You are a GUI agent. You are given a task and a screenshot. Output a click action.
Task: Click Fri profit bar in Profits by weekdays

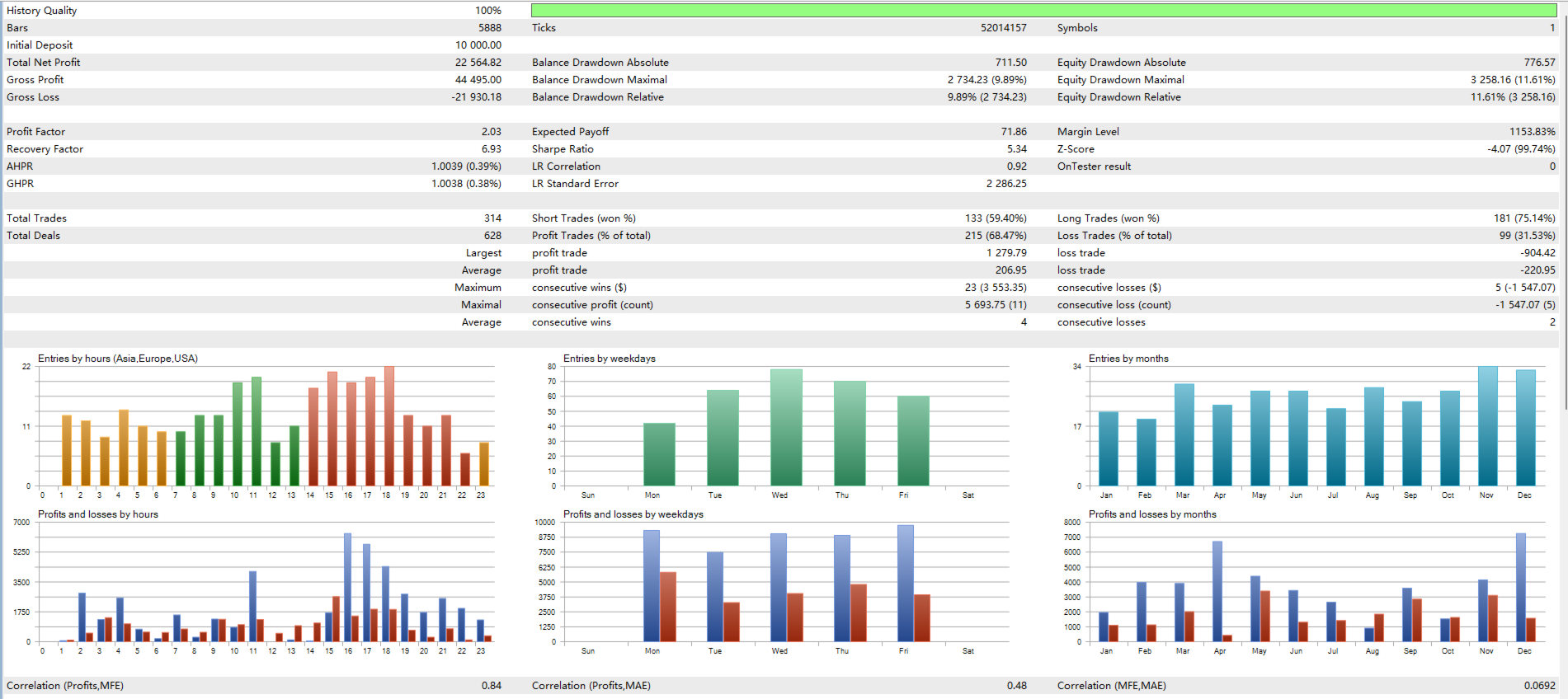tap(906, 583)
